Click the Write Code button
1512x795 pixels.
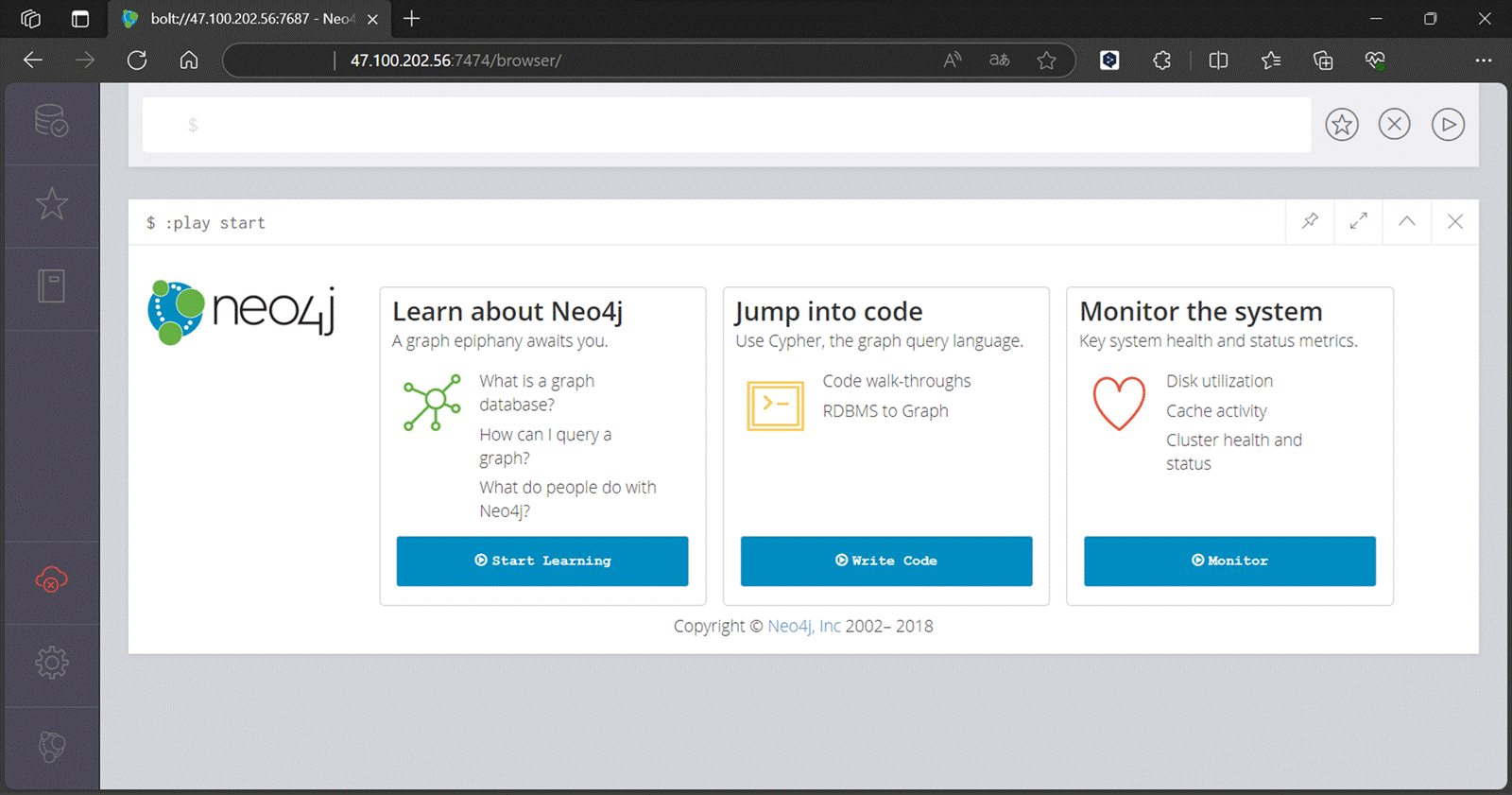[x=886, y=561]
